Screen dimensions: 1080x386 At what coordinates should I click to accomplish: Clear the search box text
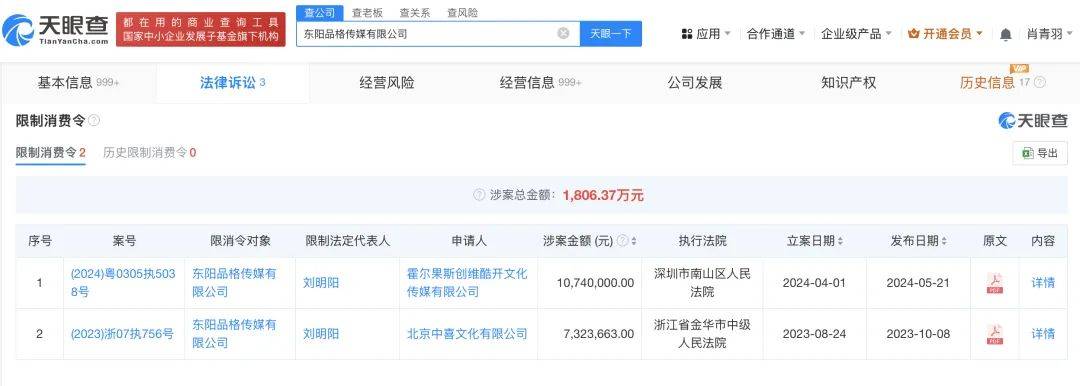tap(563, 33)
